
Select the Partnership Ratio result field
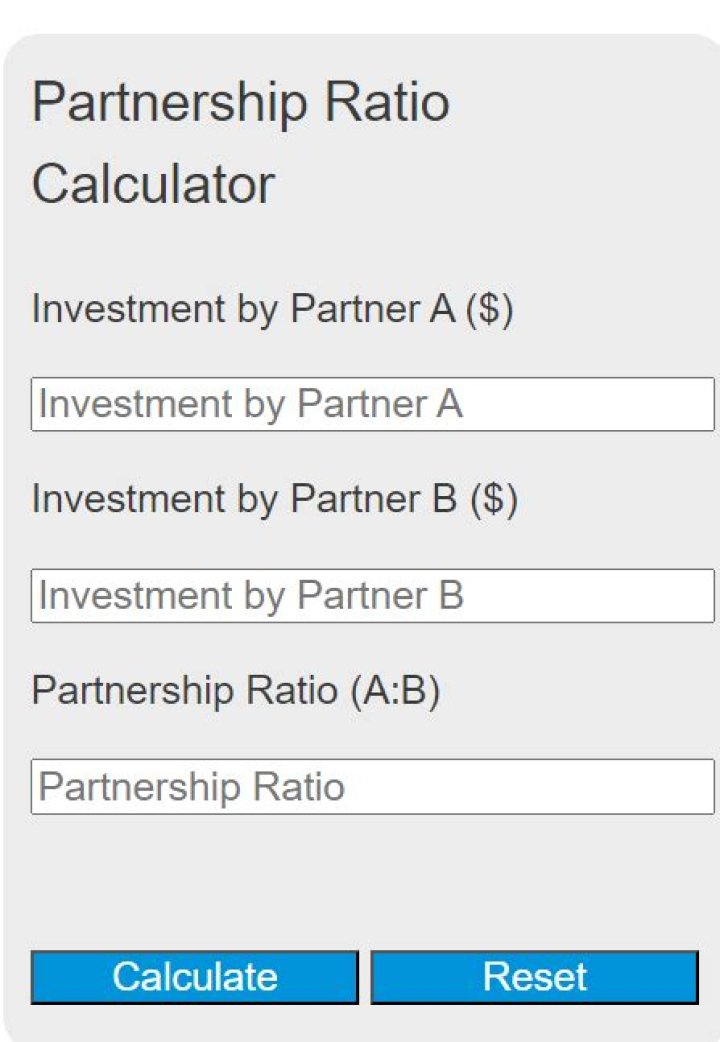pos(372,787)
